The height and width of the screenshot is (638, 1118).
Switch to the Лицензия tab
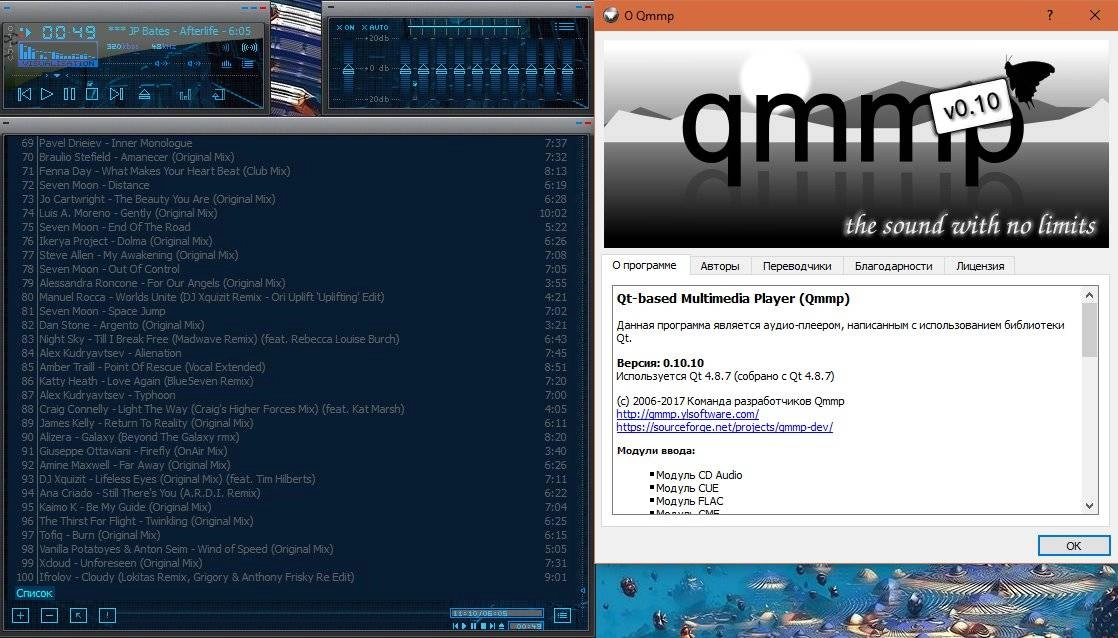980,266
